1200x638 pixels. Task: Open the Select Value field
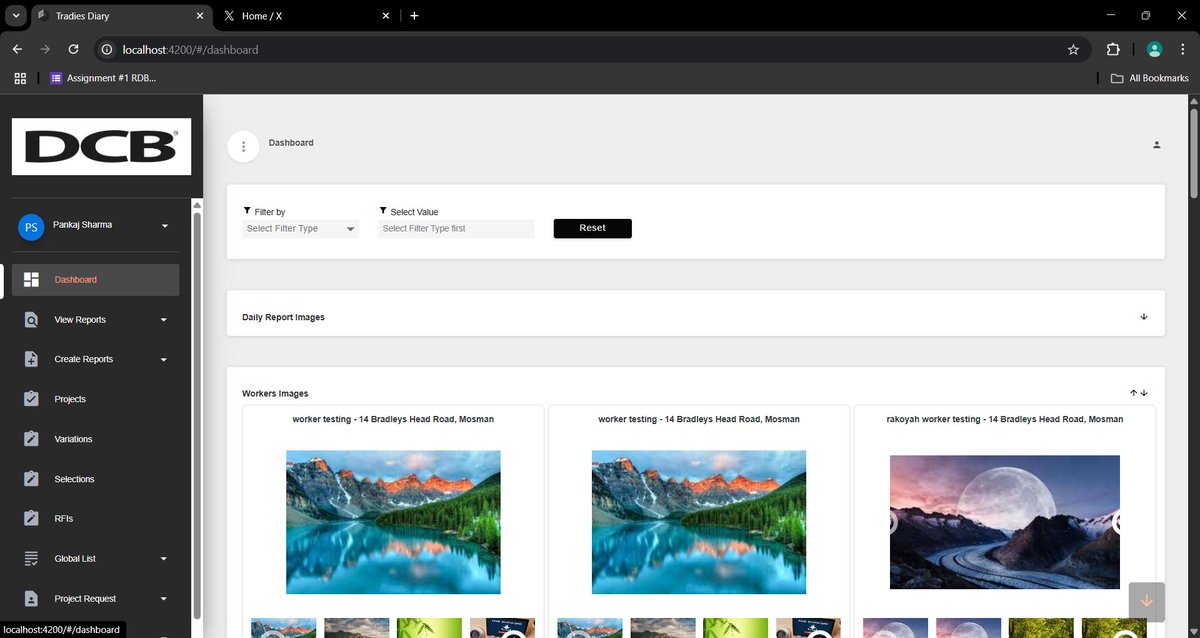pyautogui.click(x=456, y=229)
